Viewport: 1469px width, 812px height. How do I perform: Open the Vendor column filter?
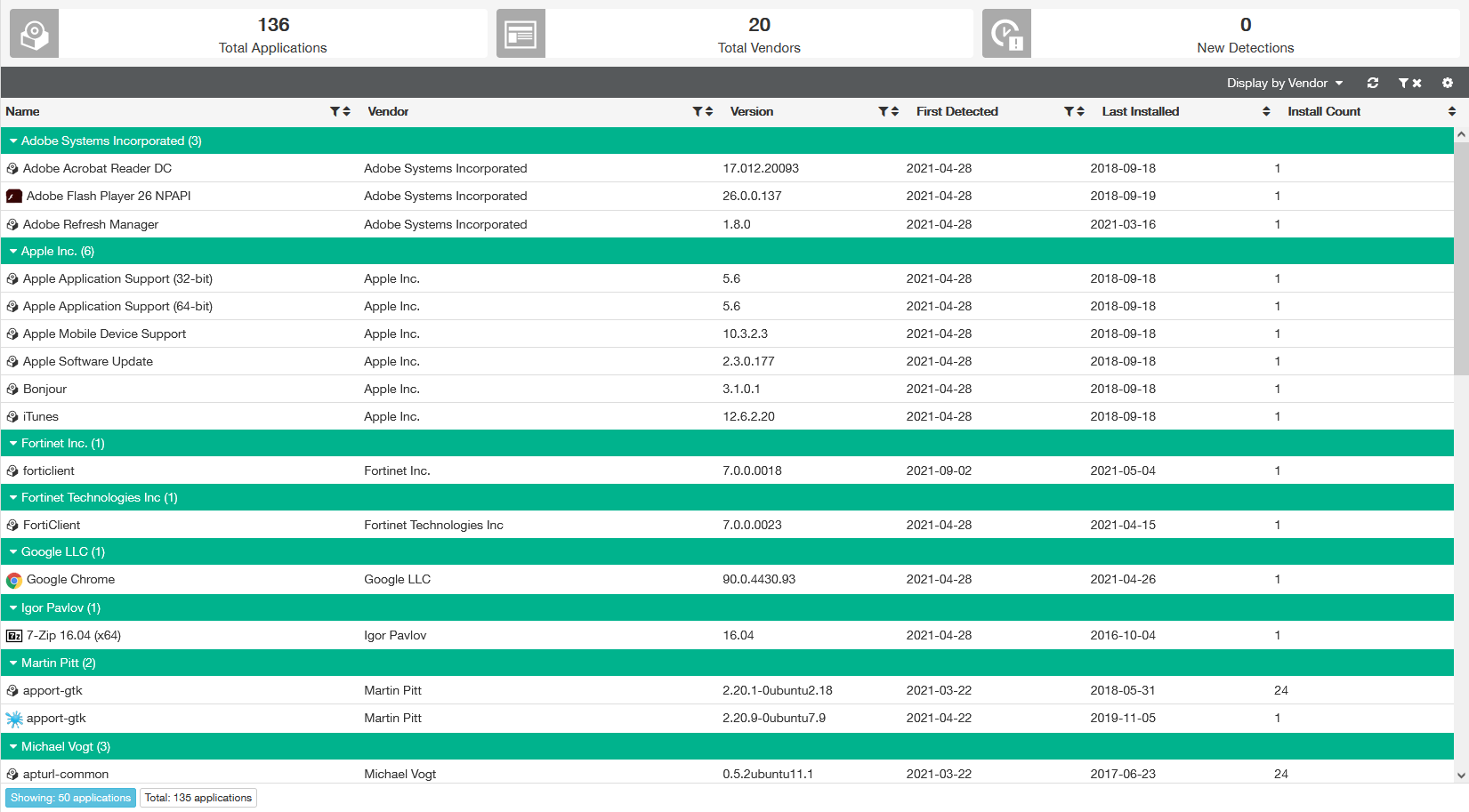tap(698, 111)
